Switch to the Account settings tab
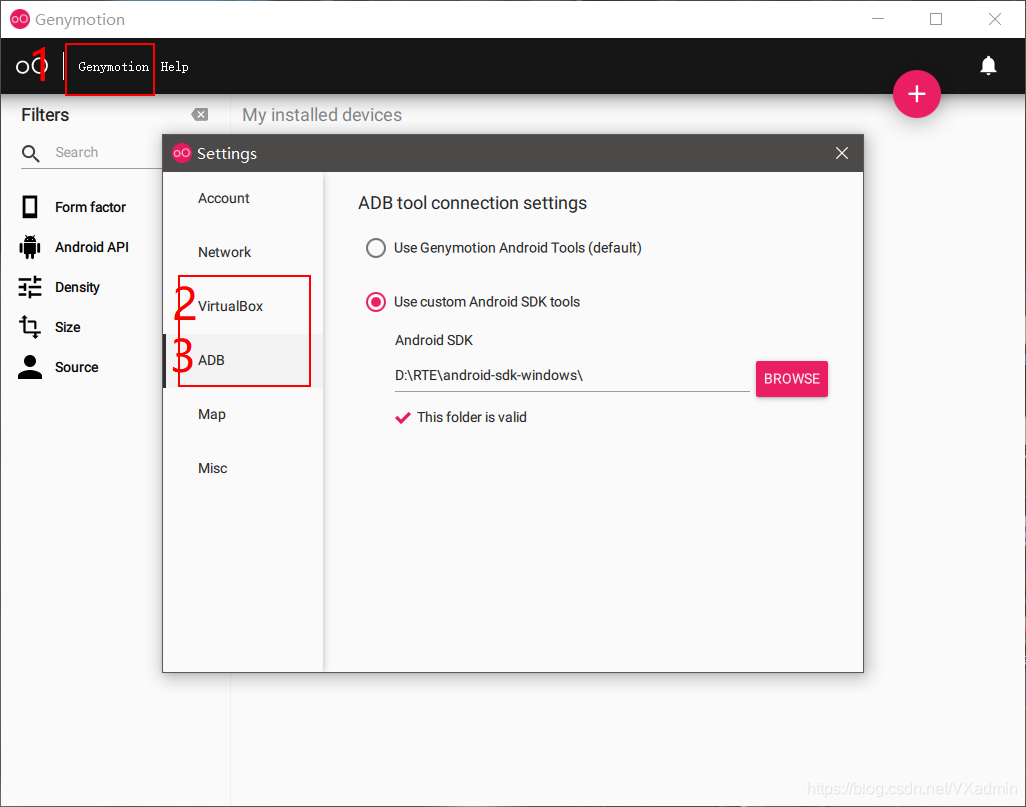This screenshot has height=807, width=1026. (243, 198)
